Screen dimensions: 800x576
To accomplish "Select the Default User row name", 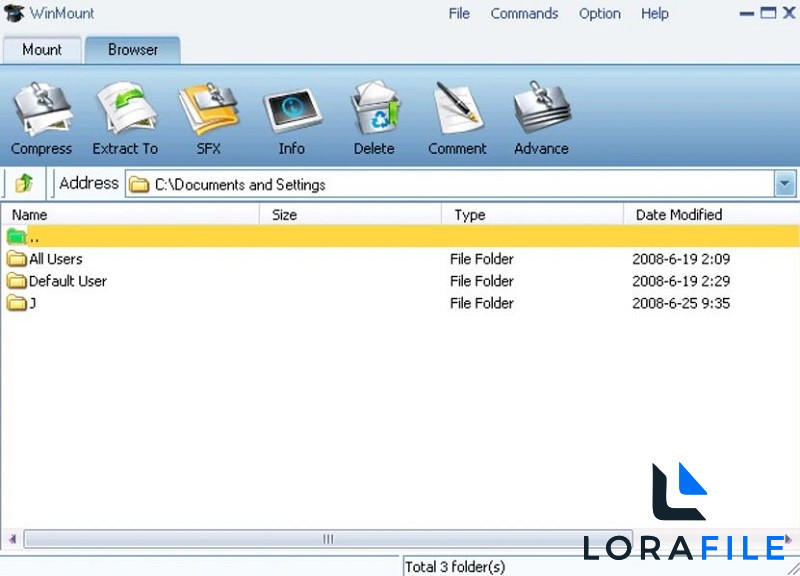I will coord(68,281).
